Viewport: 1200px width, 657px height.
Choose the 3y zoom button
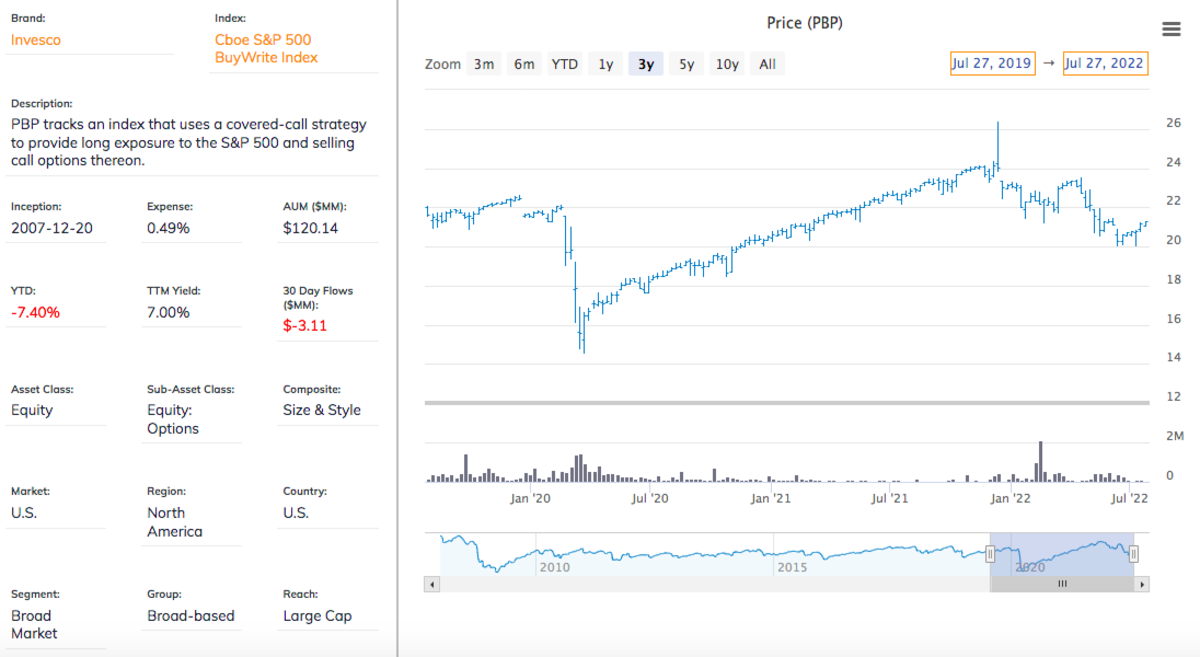646,64
